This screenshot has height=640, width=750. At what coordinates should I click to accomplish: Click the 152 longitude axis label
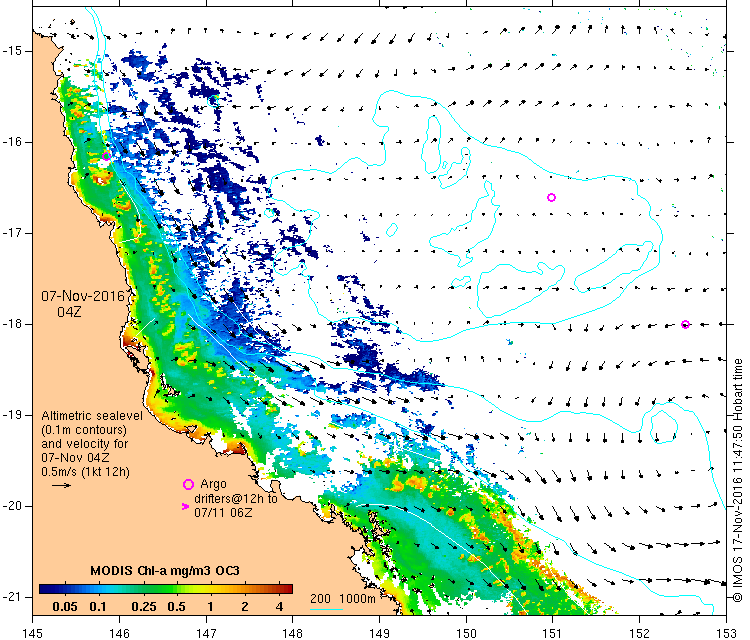(640, 633)
